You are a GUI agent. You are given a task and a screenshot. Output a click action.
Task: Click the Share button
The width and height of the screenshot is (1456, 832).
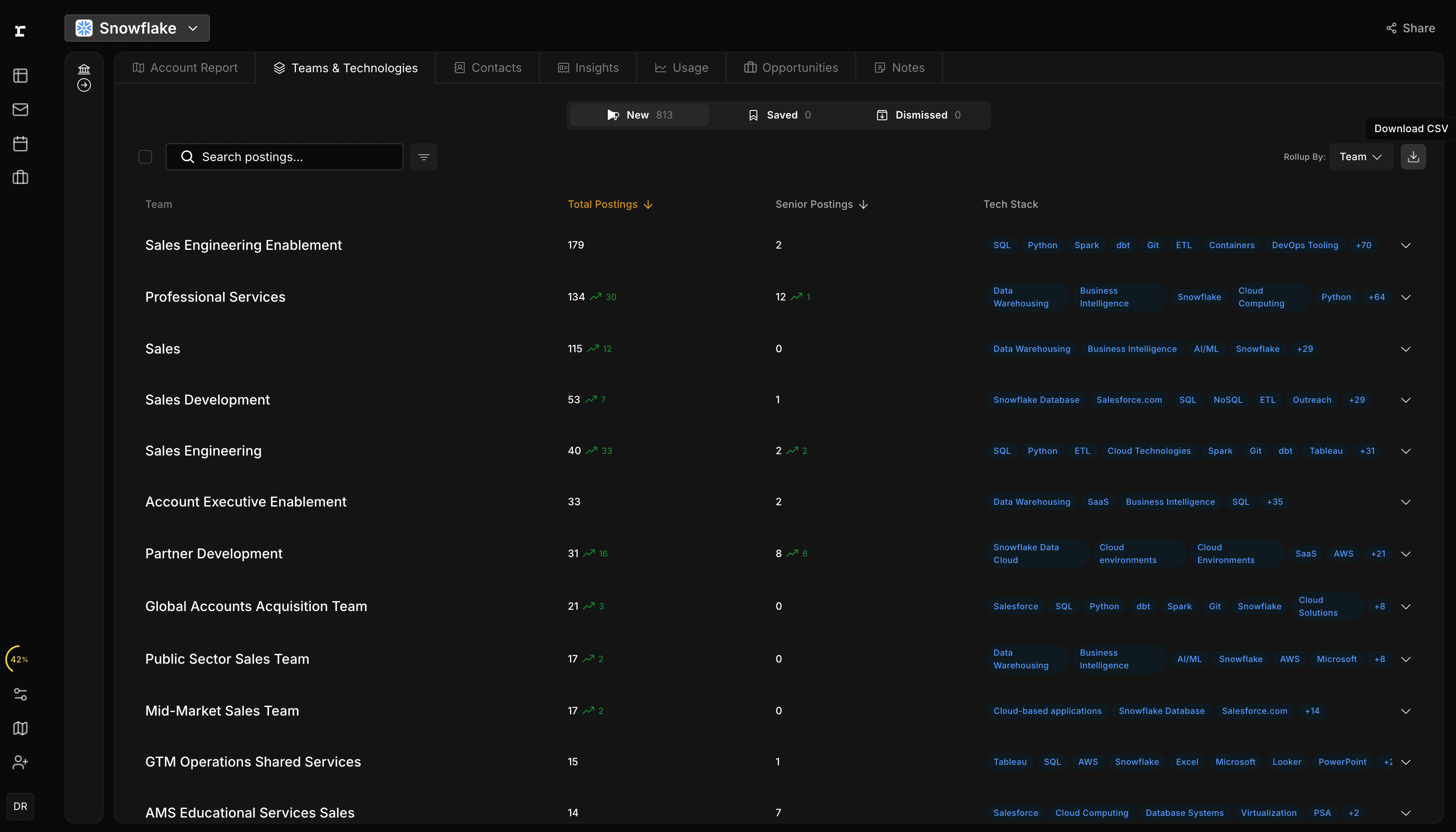click(x=1410, y=28)
